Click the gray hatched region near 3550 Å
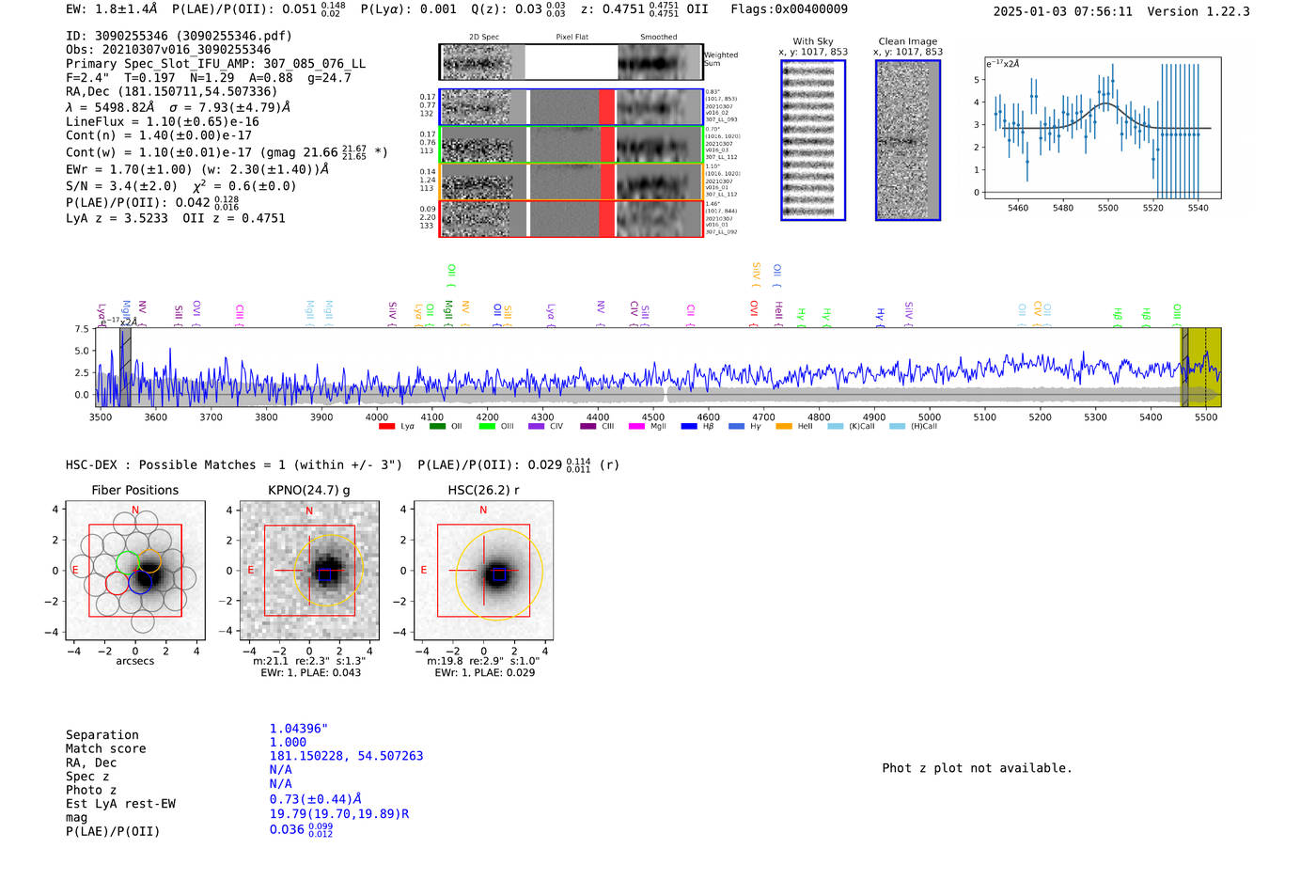Image resolution: width=1316 pixels, height=896 pixels. click(125, 367)
